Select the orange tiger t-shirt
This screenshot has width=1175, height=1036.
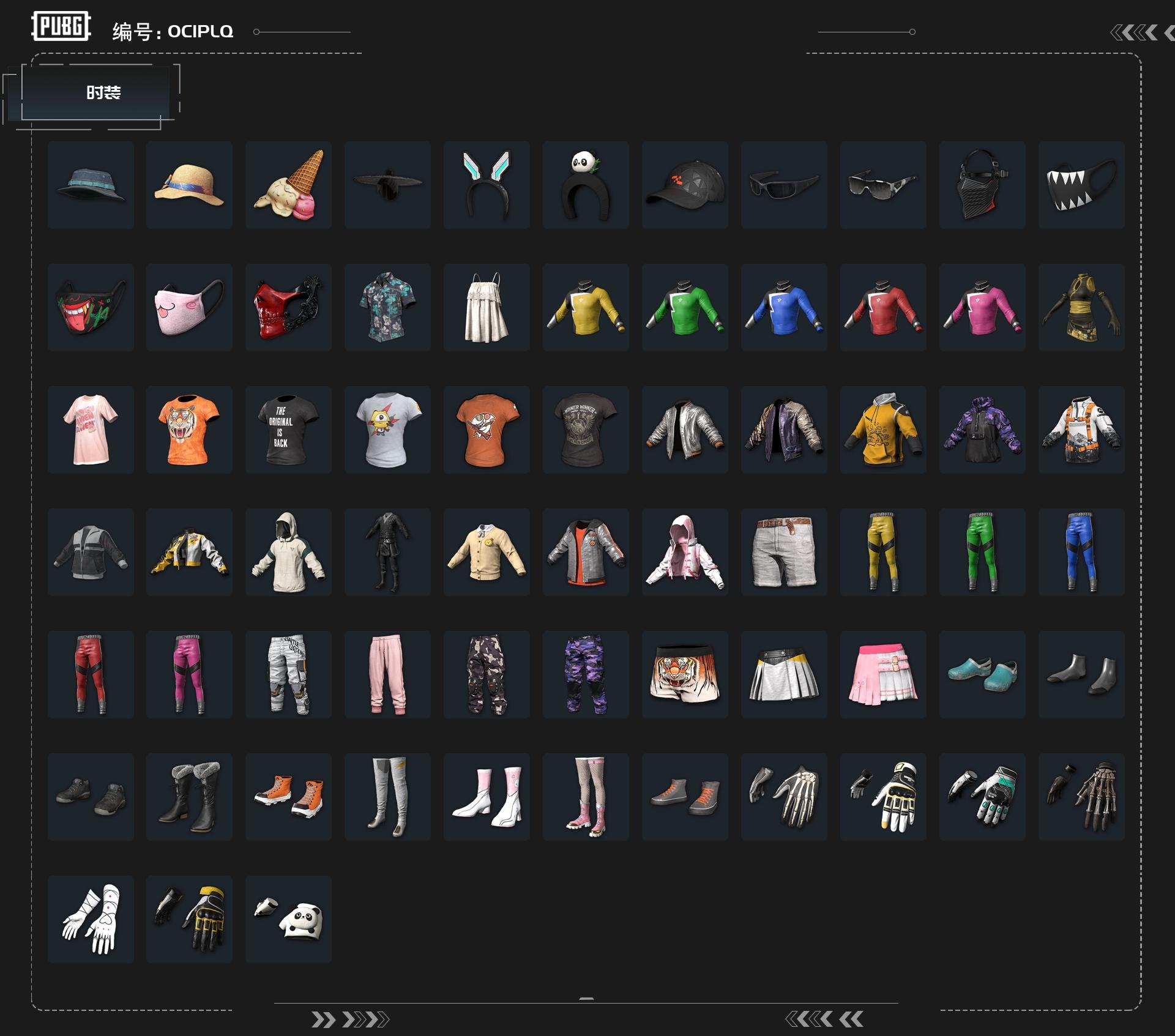pyautogui.click(x=189, y=430)
